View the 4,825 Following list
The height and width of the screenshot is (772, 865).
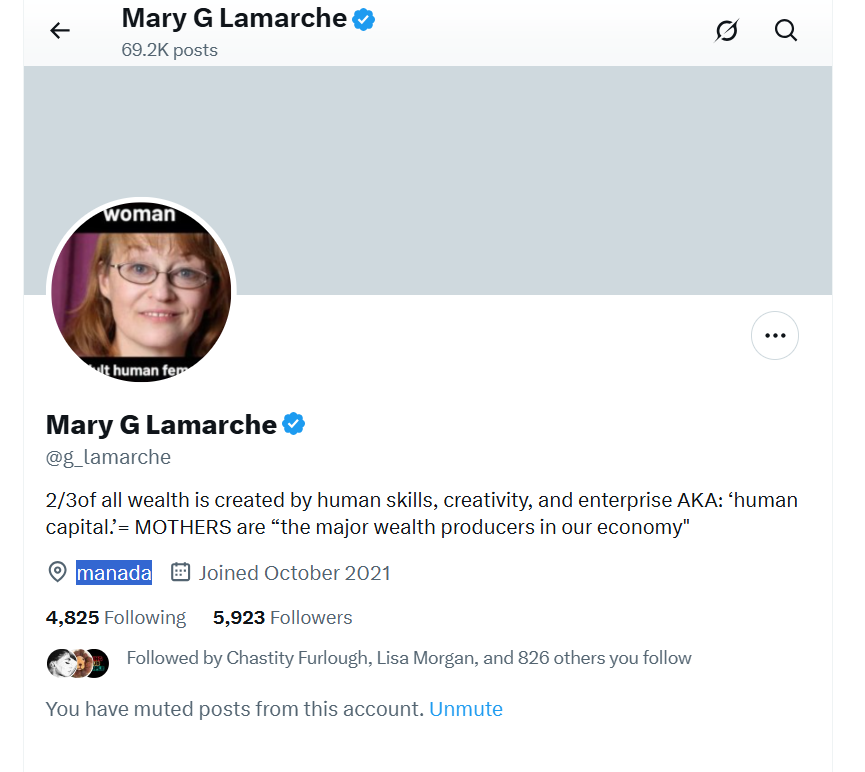coord(116,617)
